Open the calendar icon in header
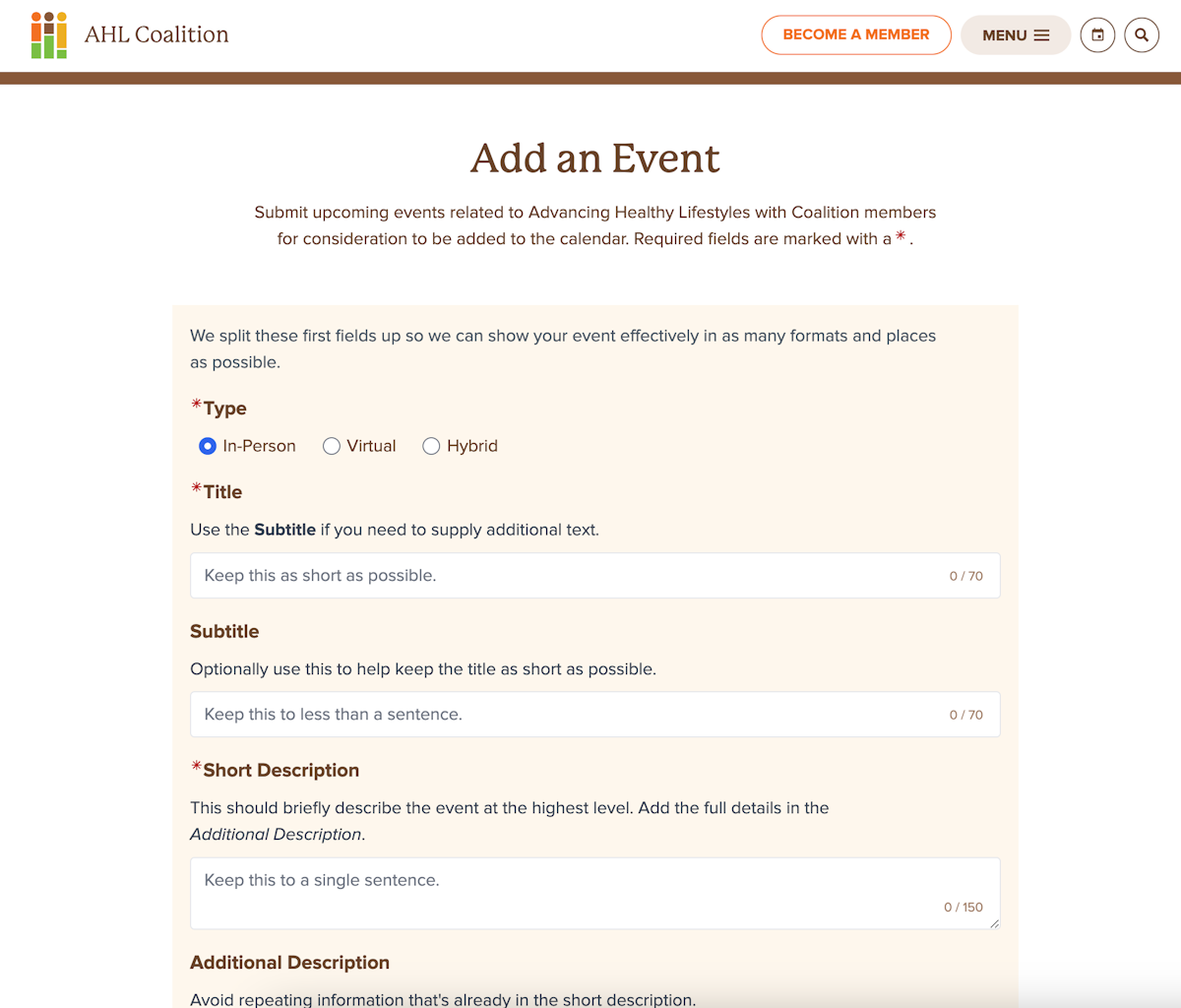 (1097, 35)
